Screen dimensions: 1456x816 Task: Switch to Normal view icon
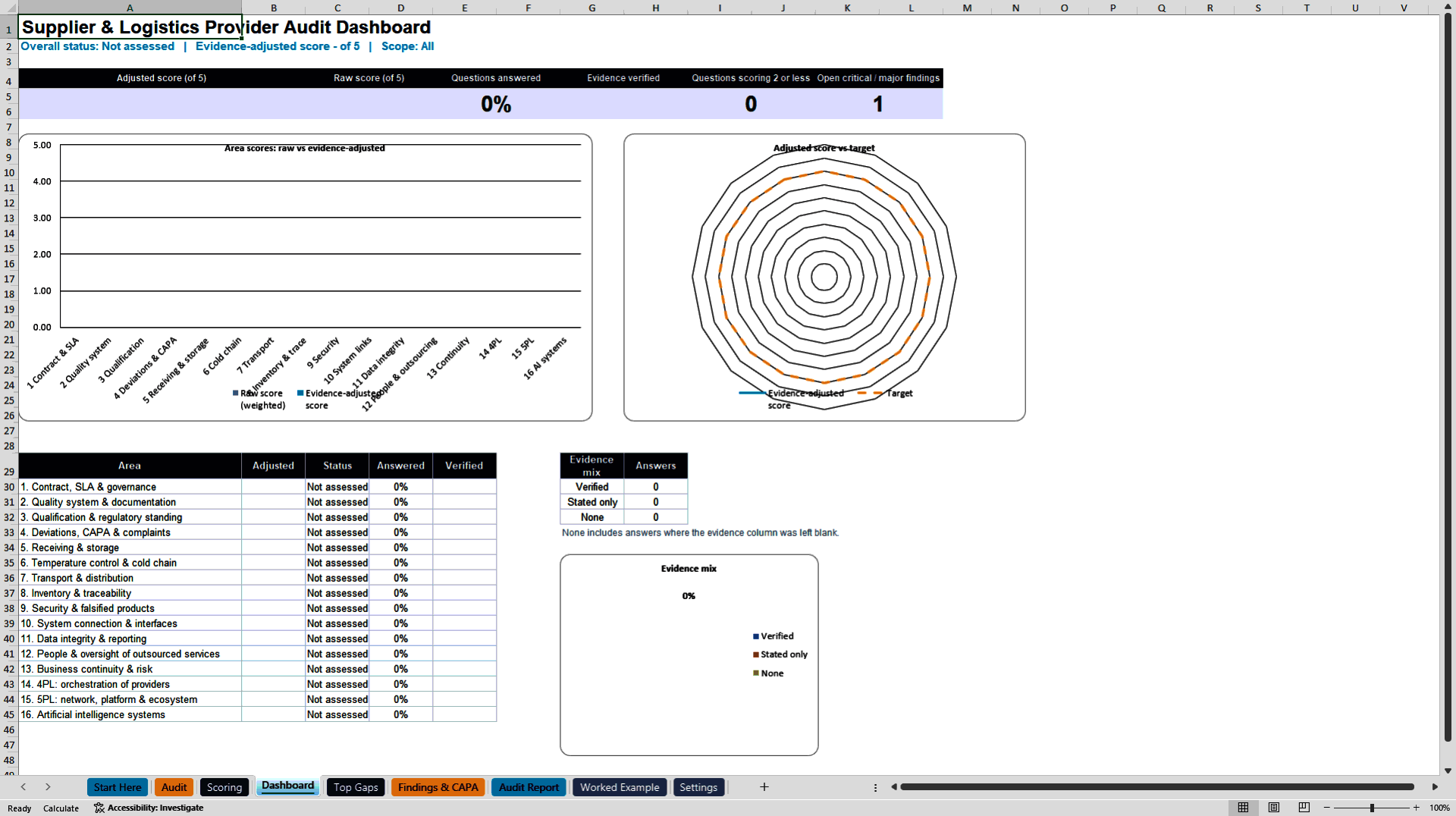[x=1243, y=808]
